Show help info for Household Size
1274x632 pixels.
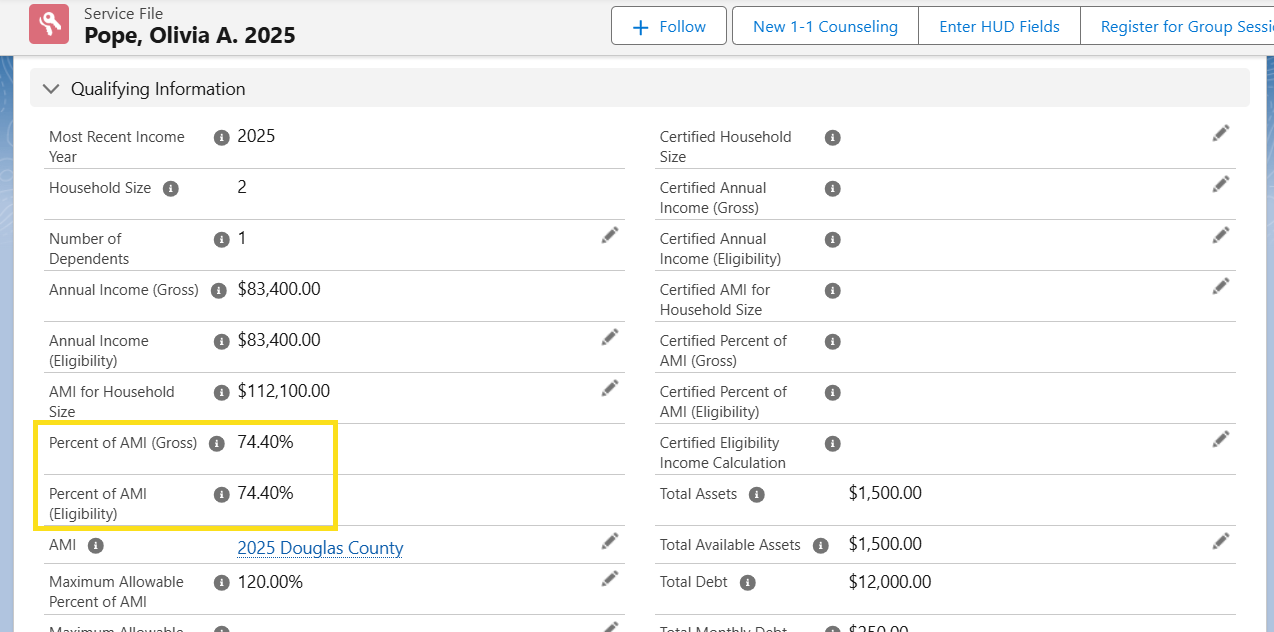pyautogui.click(x=171, y=189)
